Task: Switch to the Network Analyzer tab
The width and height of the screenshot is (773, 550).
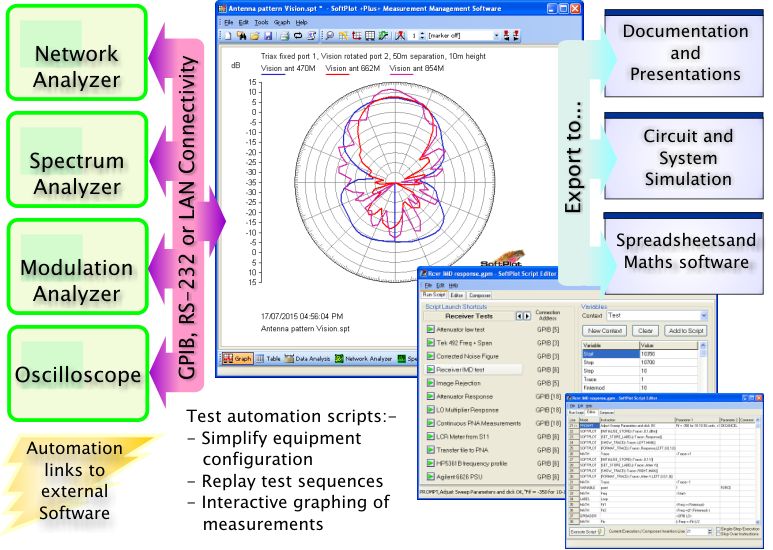Action: (x=363, y=359)
